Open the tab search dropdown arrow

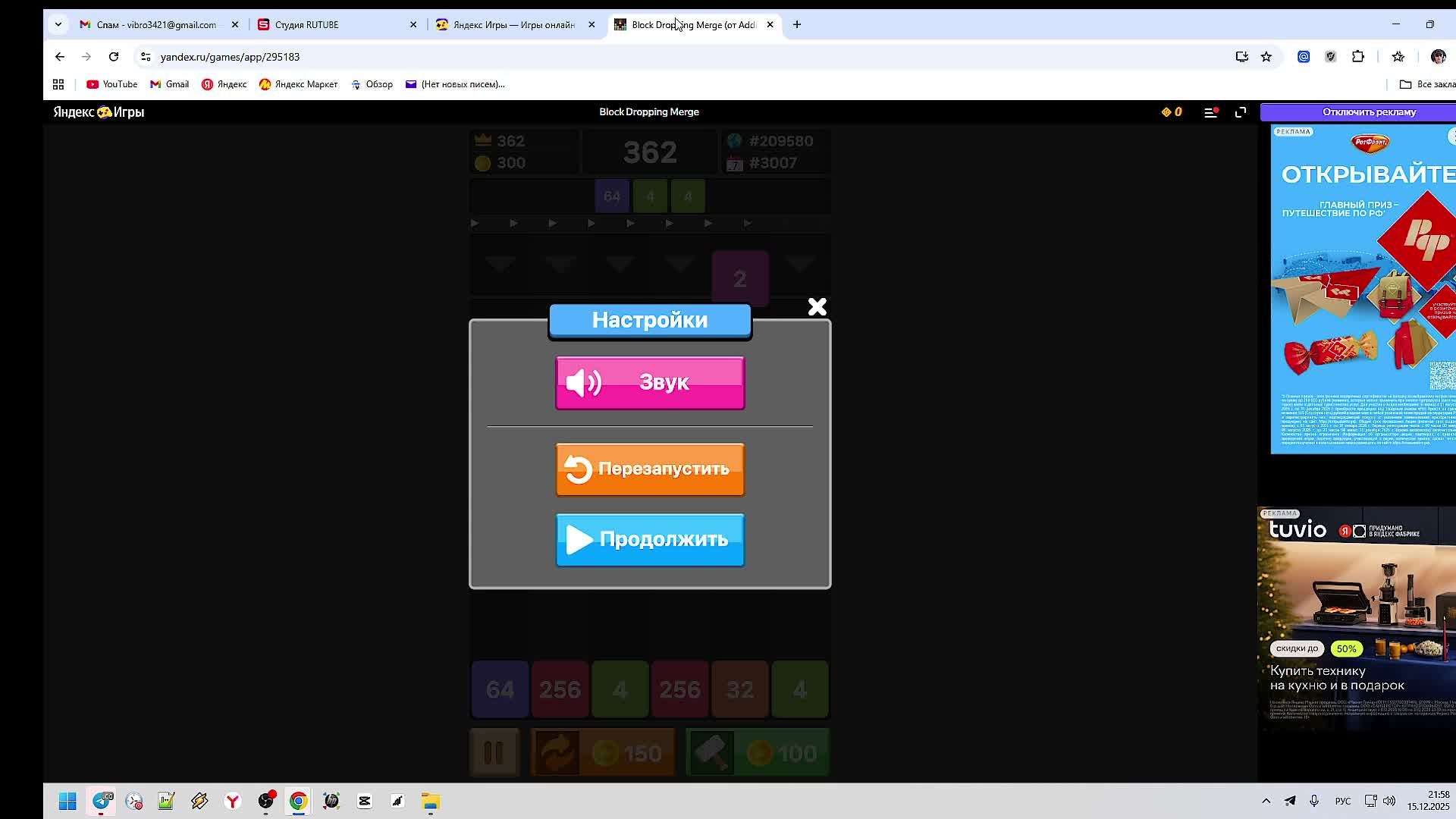pyautogui.click(x=58, y=25)
